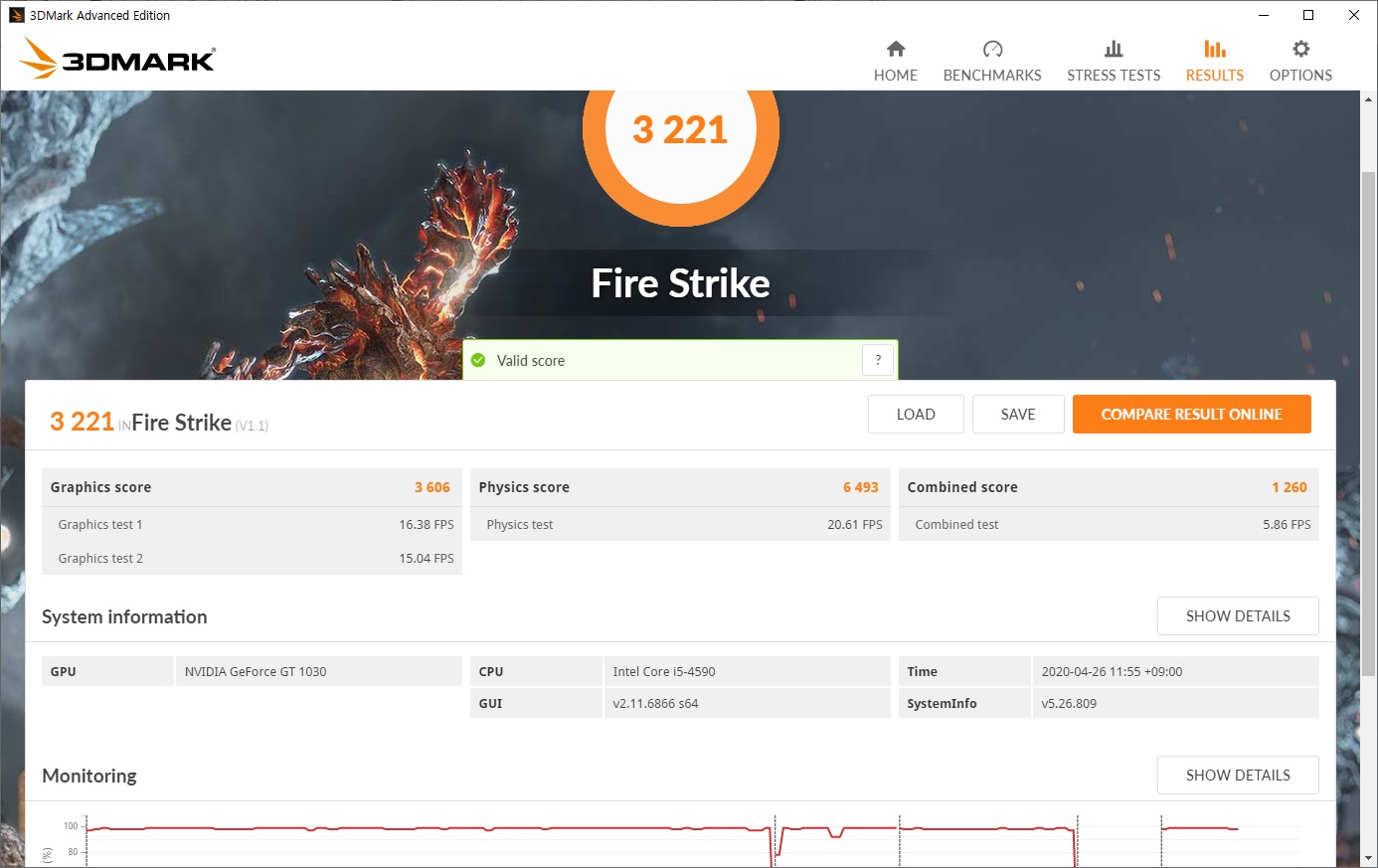1378x868 pixels.
Task: Click COMPARE RESULT ONLINE
Action: [1191, 415]
